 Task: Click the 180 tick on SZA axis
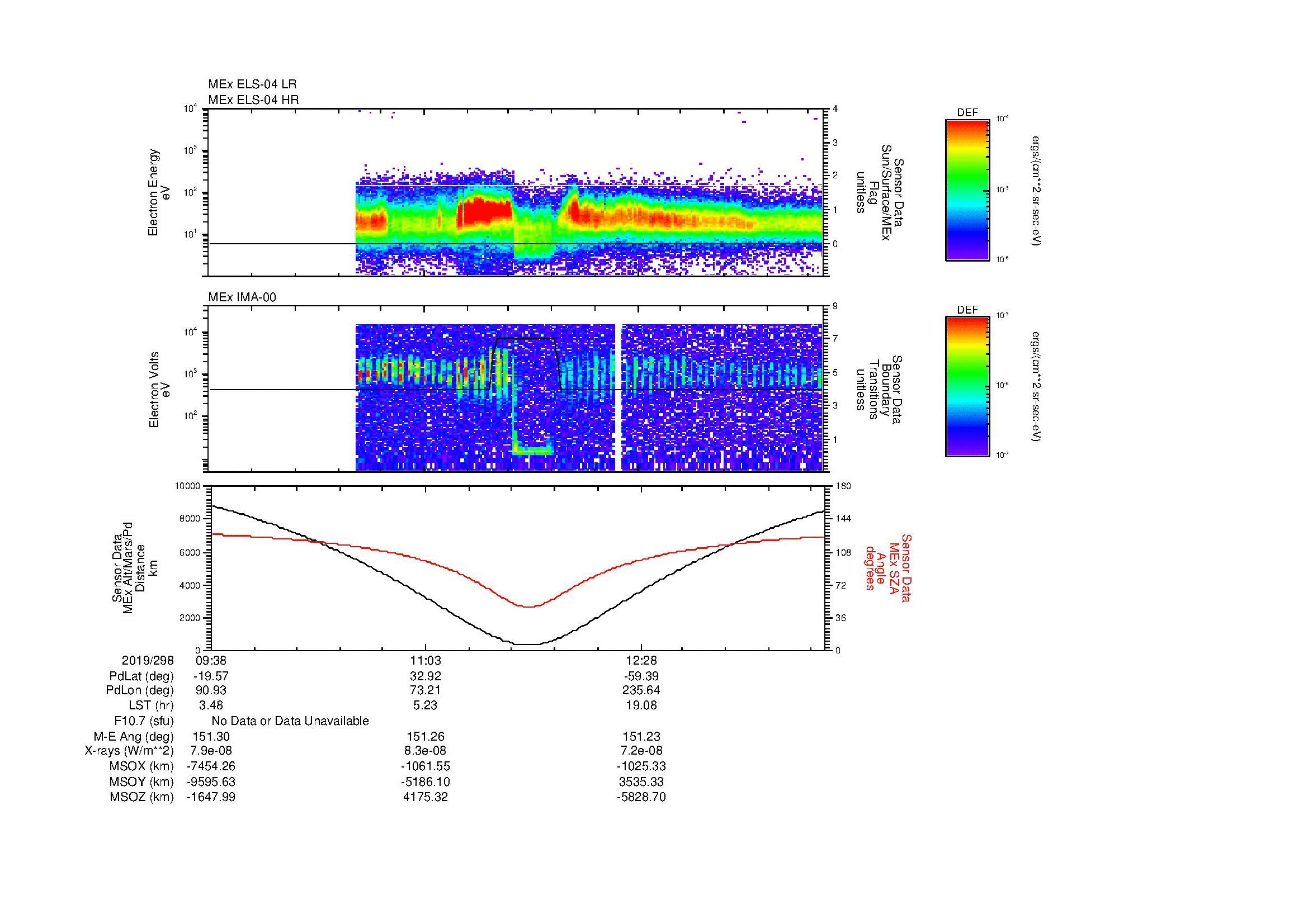click(x=843, y=486)
